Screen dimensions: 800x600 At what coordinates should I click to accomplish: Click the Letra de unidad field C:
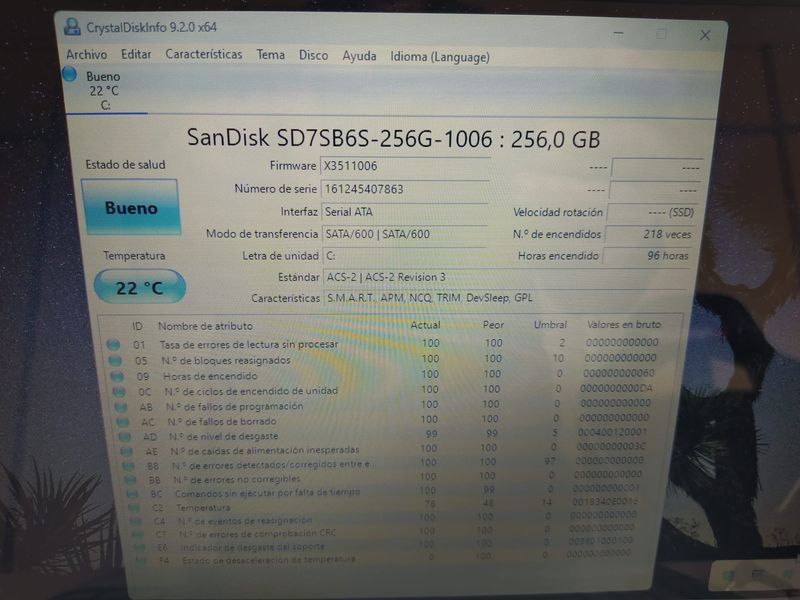pos(405,256)
